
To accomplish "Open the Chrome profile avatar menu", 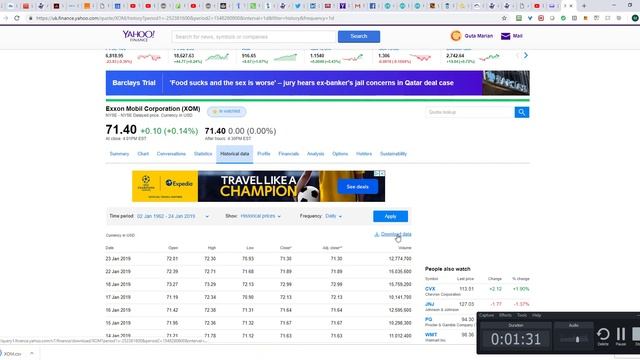I will pyautogui.click(x=635, y=18).
